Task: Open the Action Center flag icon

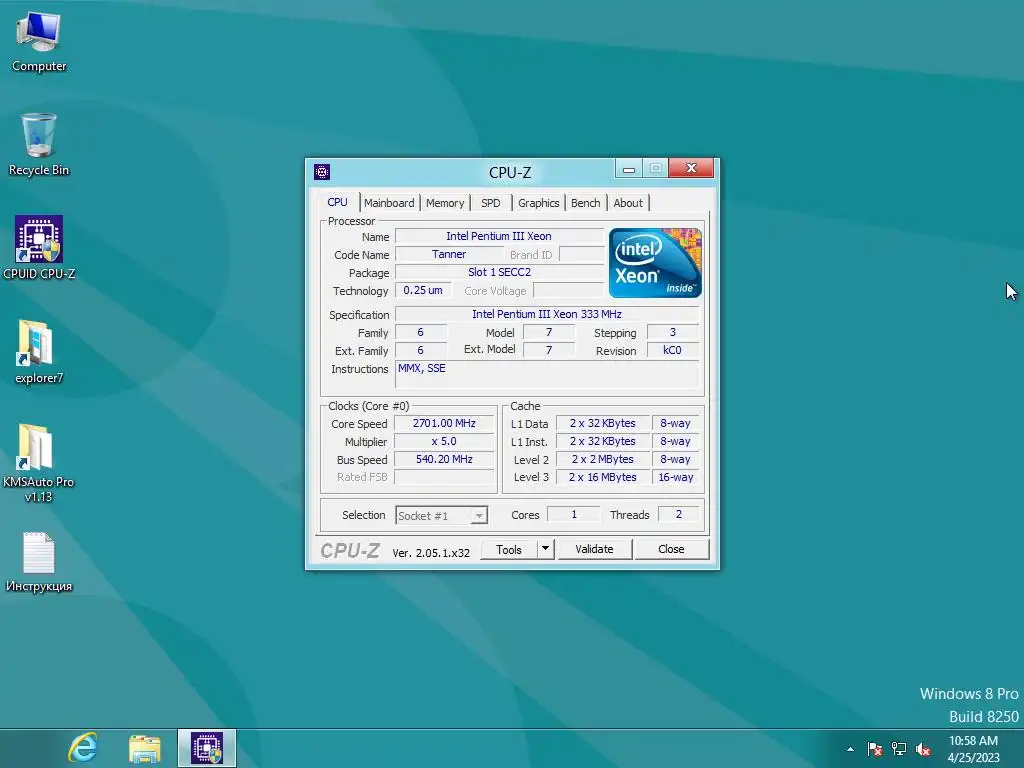Action: (x=874, y=749)
